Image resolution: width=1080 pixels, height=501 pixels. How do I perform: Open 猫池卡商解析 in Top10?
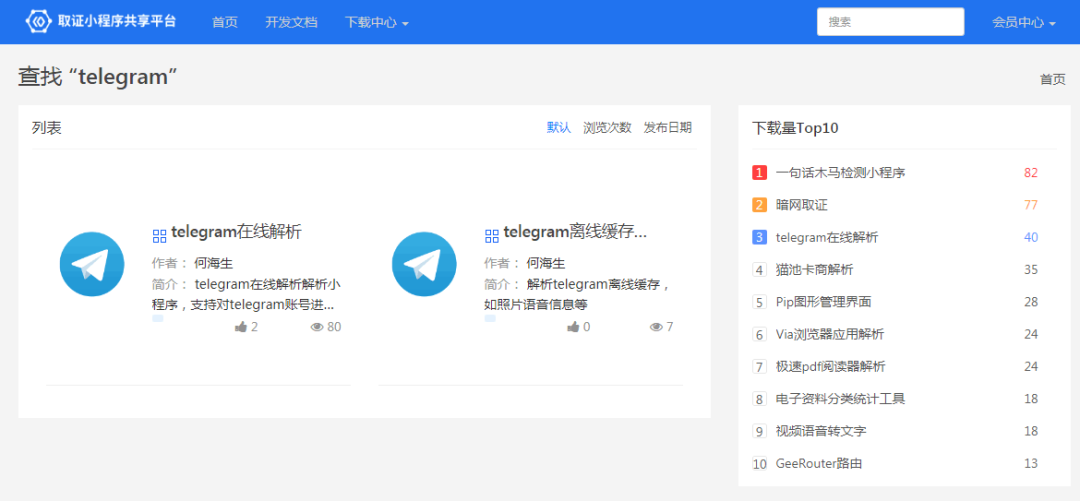click(814, 269)
